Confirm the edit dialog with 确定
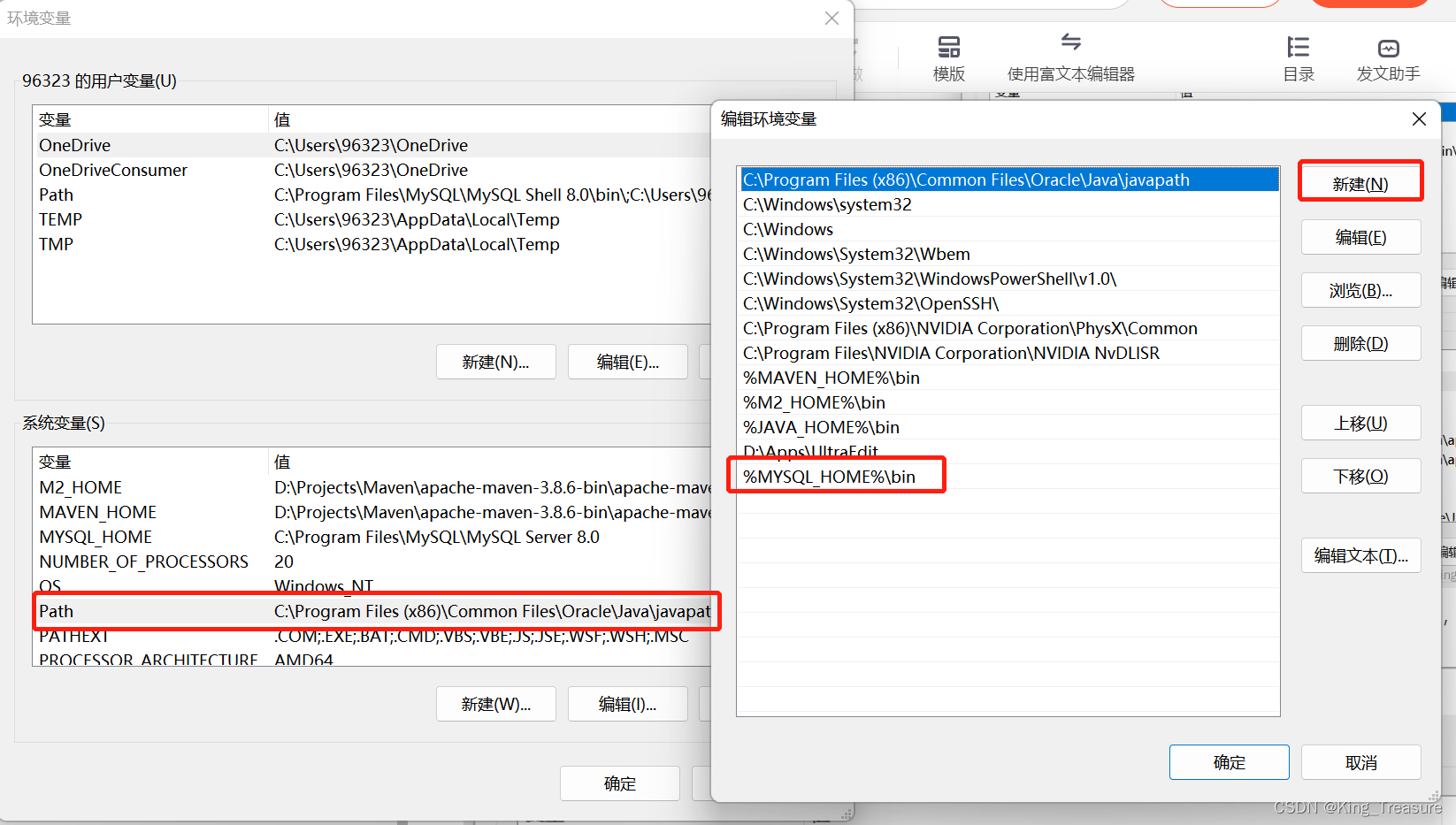The width and height of the screenshot is (1456, 825). (1229, 762)
